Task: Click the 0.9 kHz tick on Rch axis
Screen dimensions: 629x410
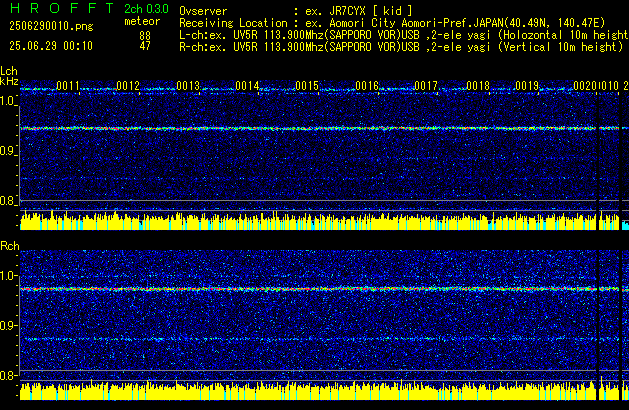Action: point(9,325)
